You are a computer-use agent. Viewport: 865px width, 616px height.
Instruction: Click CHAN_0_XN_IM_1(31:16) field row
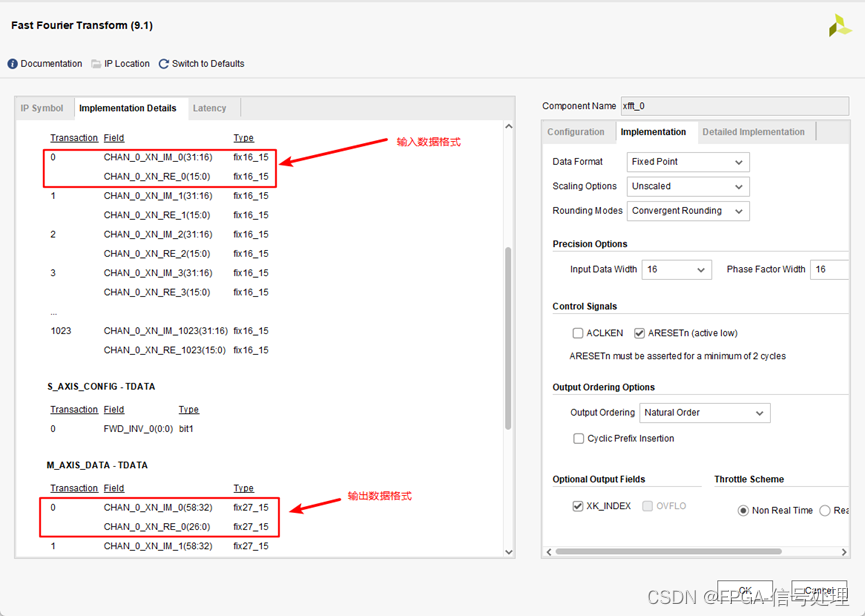pos(158,196)
